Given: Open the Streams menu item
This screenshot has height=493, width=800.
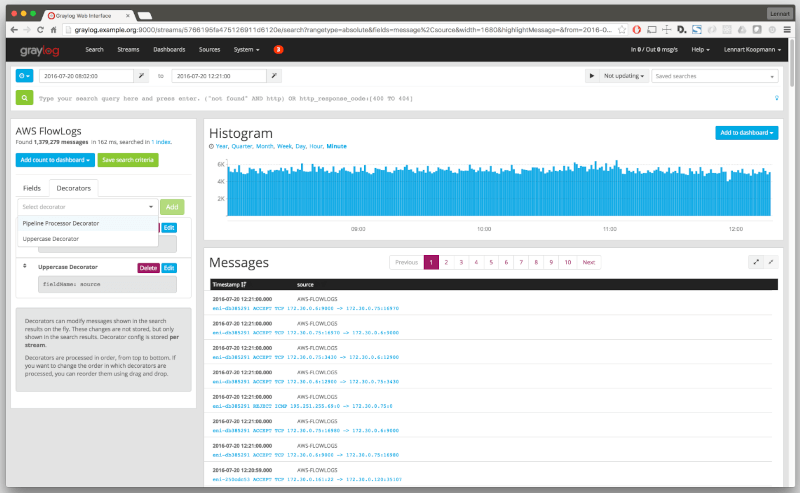Looking at the screenshot, I should (x=128, y=50).
